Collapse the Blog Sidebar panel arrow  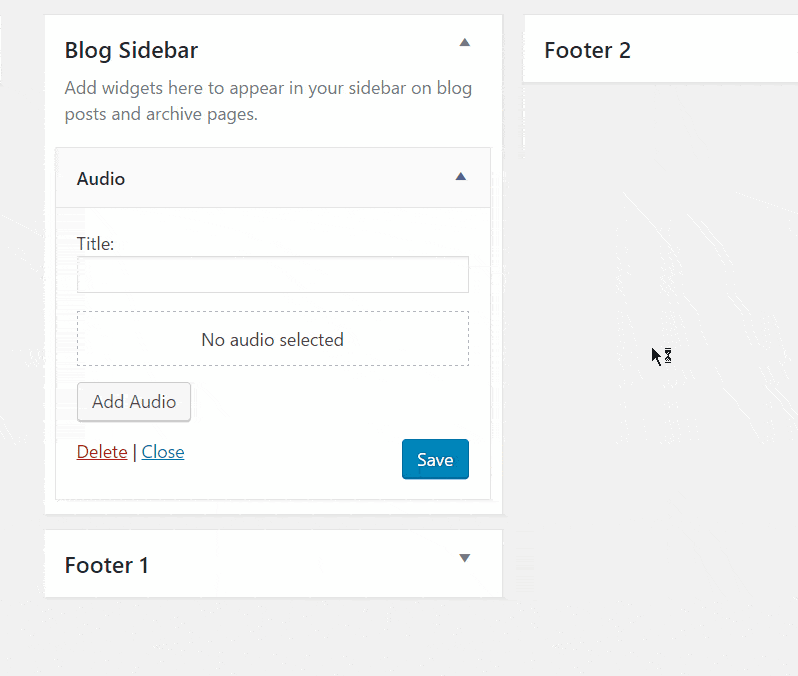pyautogui.click(x=464, y=43)
